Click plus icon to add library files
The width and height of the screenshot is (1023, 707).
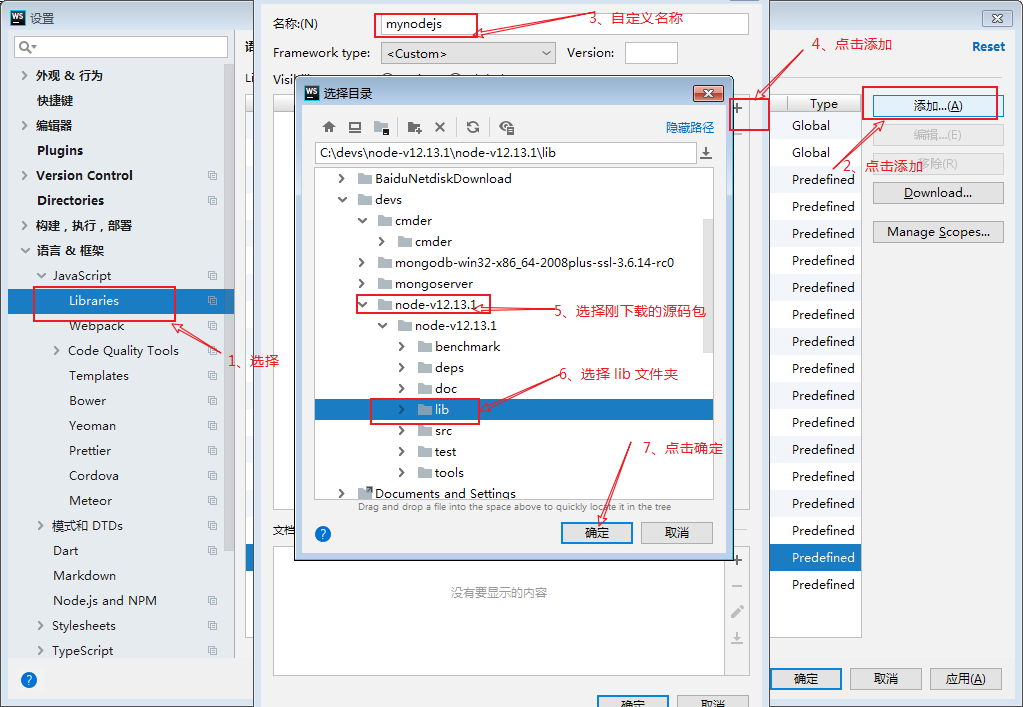point(737,108)
